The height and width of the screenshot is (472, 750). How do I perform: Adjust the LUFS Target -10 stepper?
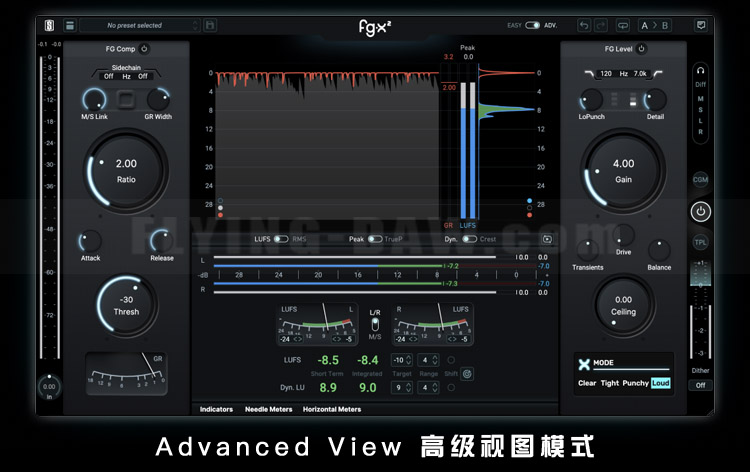coord(402,360)
